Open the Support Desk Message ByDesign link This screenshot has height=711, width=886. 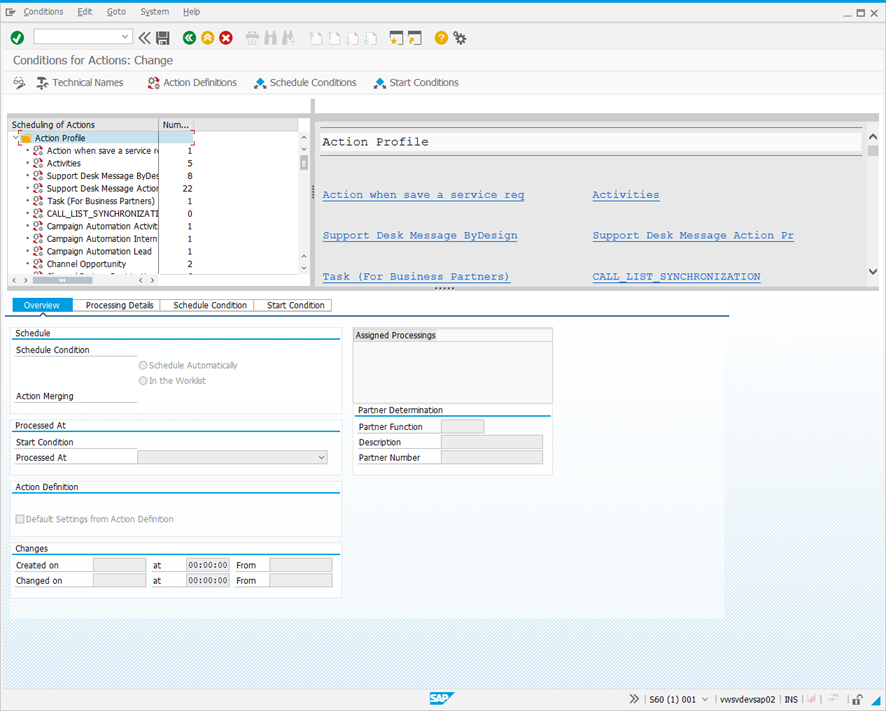(x=419, y=236)
